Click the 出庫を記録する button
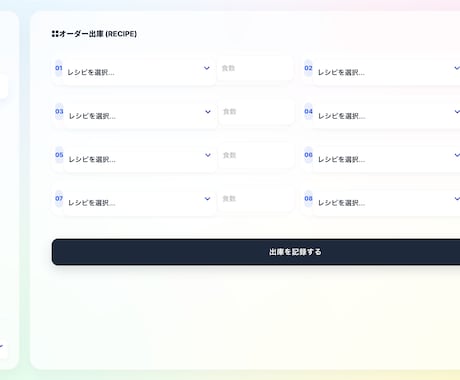 (x=256, y=252)
